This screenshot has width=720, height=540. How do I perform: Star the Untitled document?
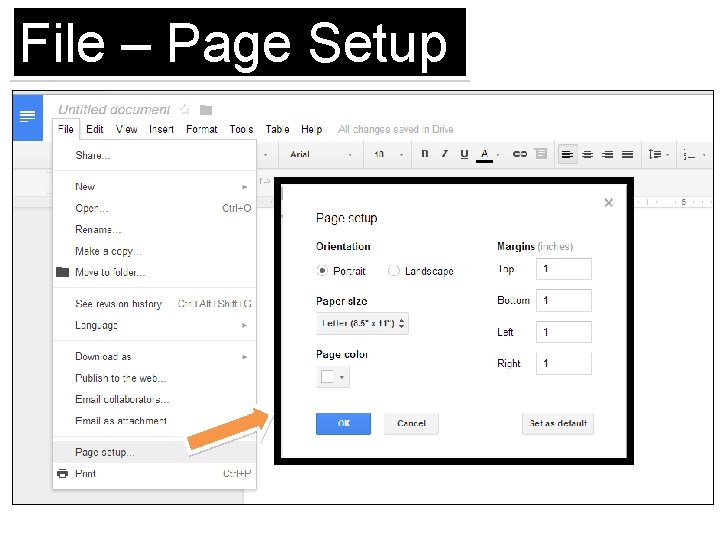pos(185,110)
